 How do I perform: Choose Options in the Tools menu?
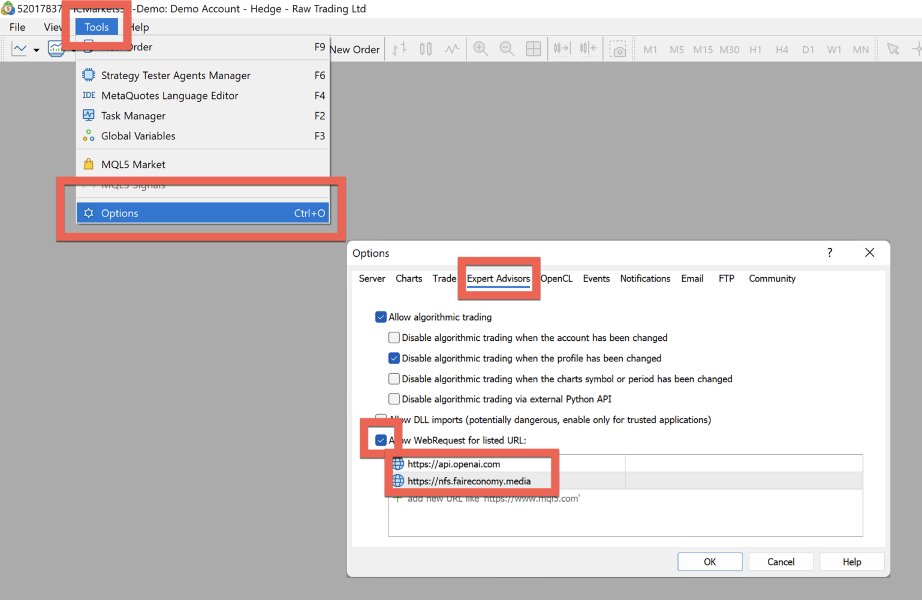[203, 213]
